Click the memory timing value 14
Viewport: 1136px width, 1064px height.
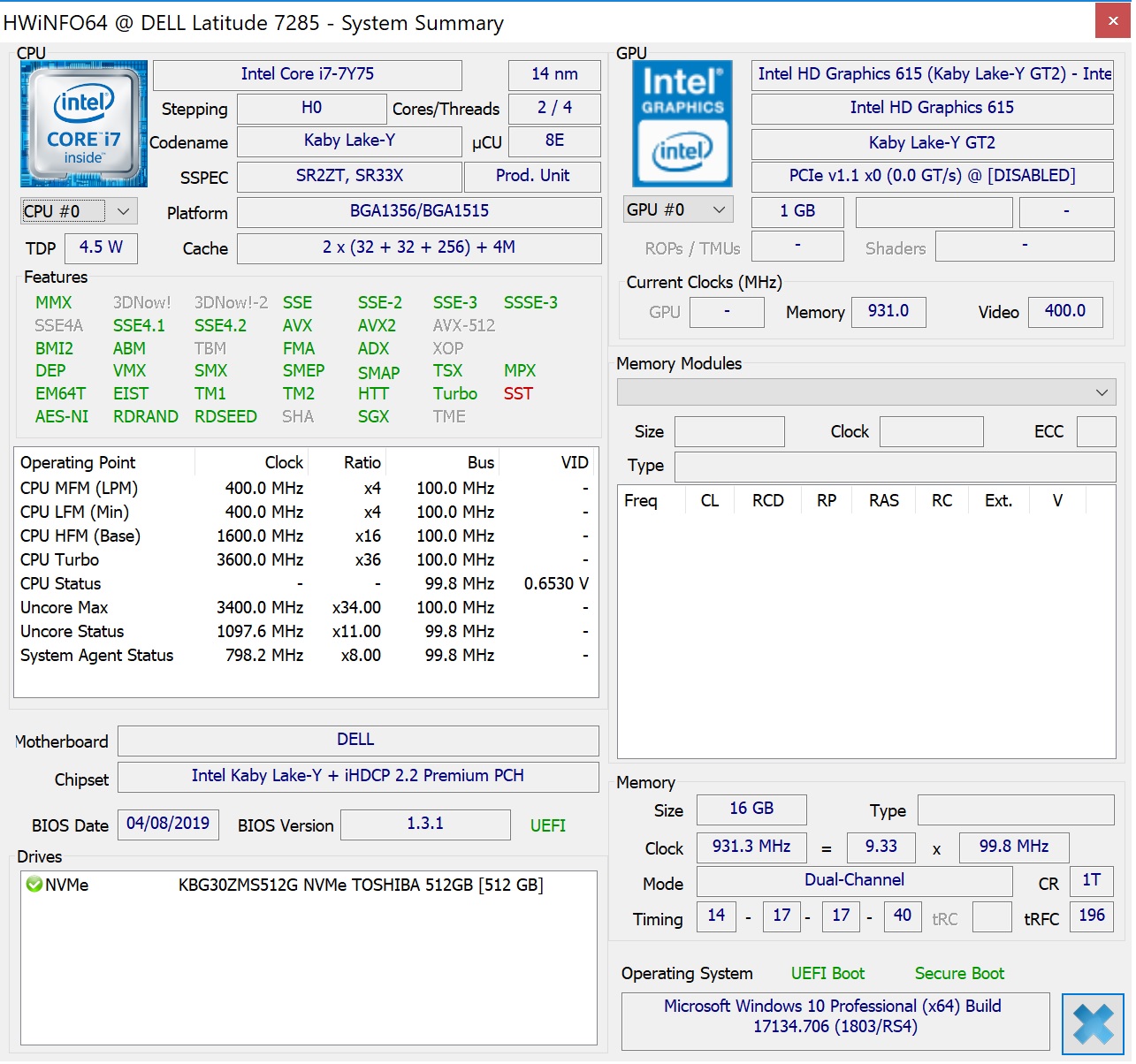(x=716, y=916)
